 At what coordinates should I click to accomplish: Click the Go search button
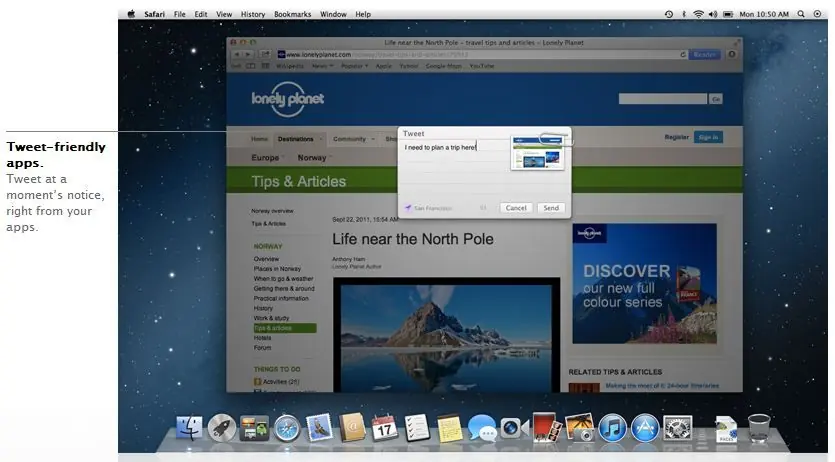[x=716, y=99]
